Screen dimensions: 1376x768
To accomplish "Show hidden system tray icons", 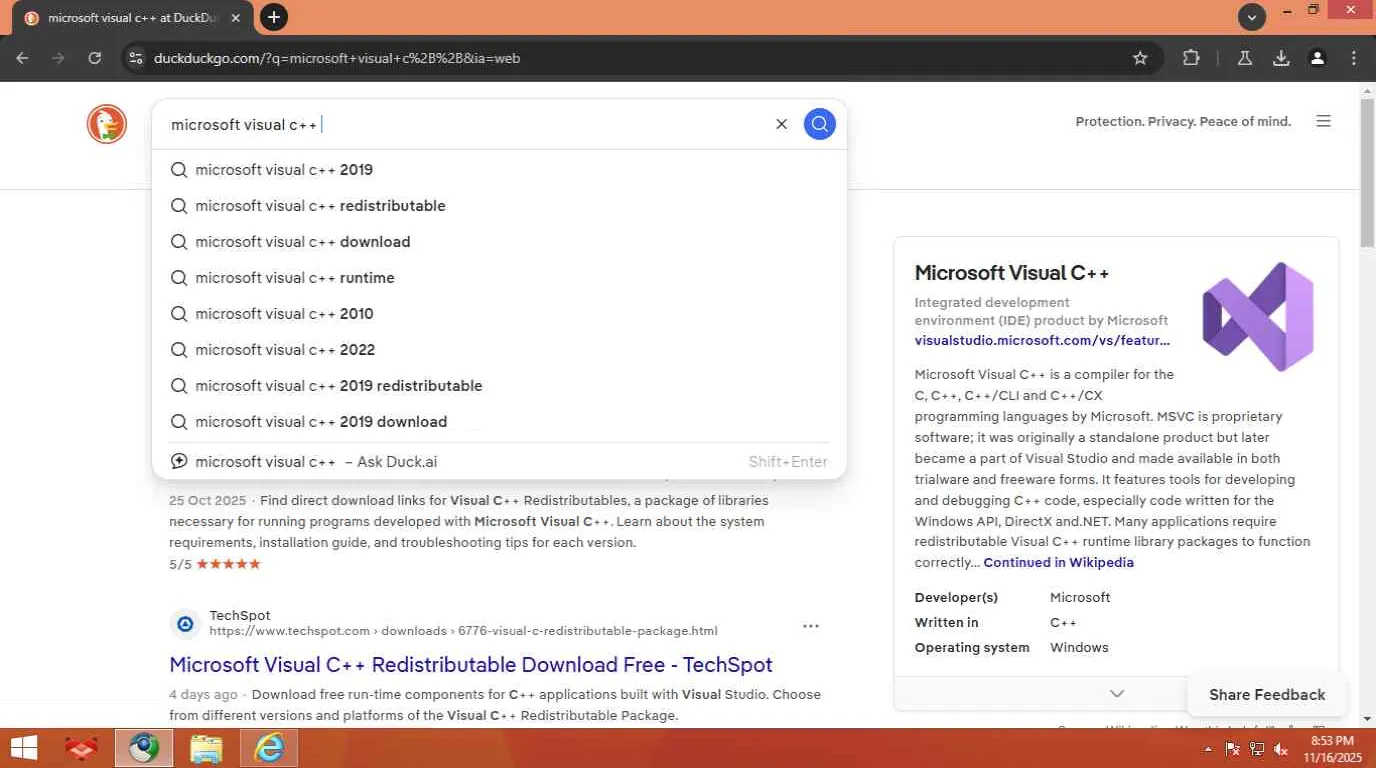I will (1208, 749).
